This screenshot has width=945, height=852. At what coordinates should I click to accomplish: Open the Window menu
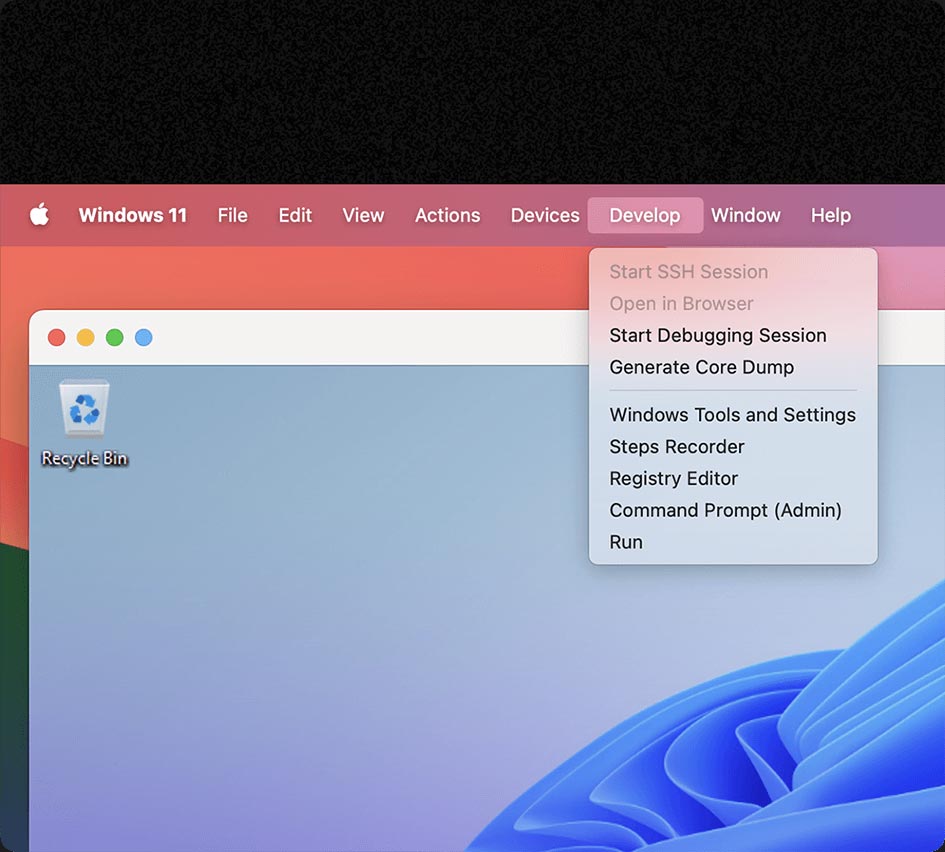click(x=746, y=215)
